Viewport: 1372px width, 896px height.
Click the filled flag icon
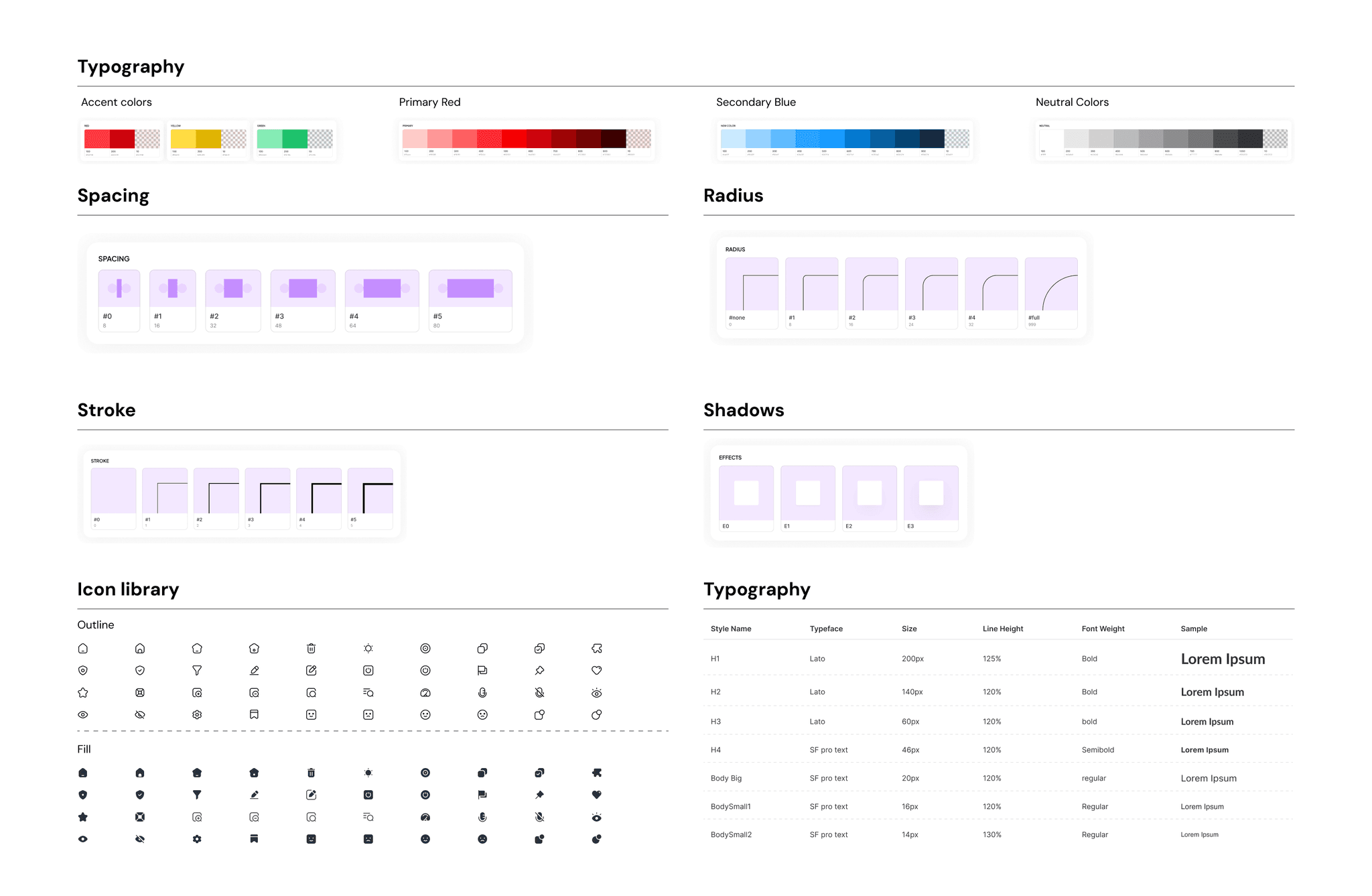coord(482,795)
